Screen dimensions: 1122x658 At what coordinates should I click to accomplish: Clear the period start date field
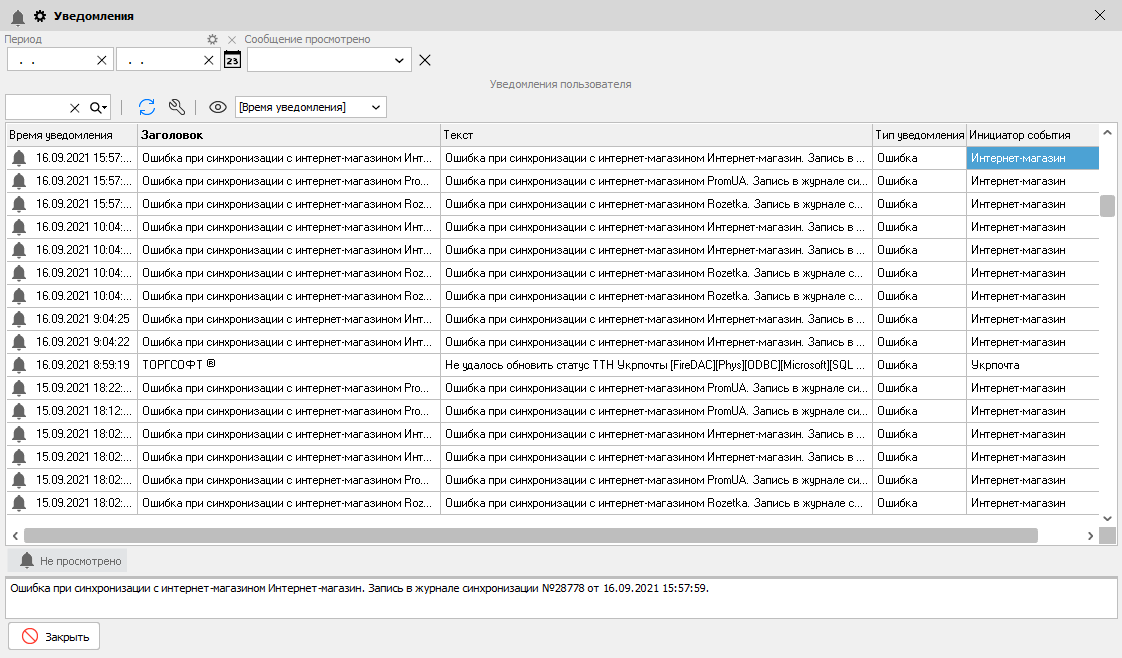(x=101, y=60)
